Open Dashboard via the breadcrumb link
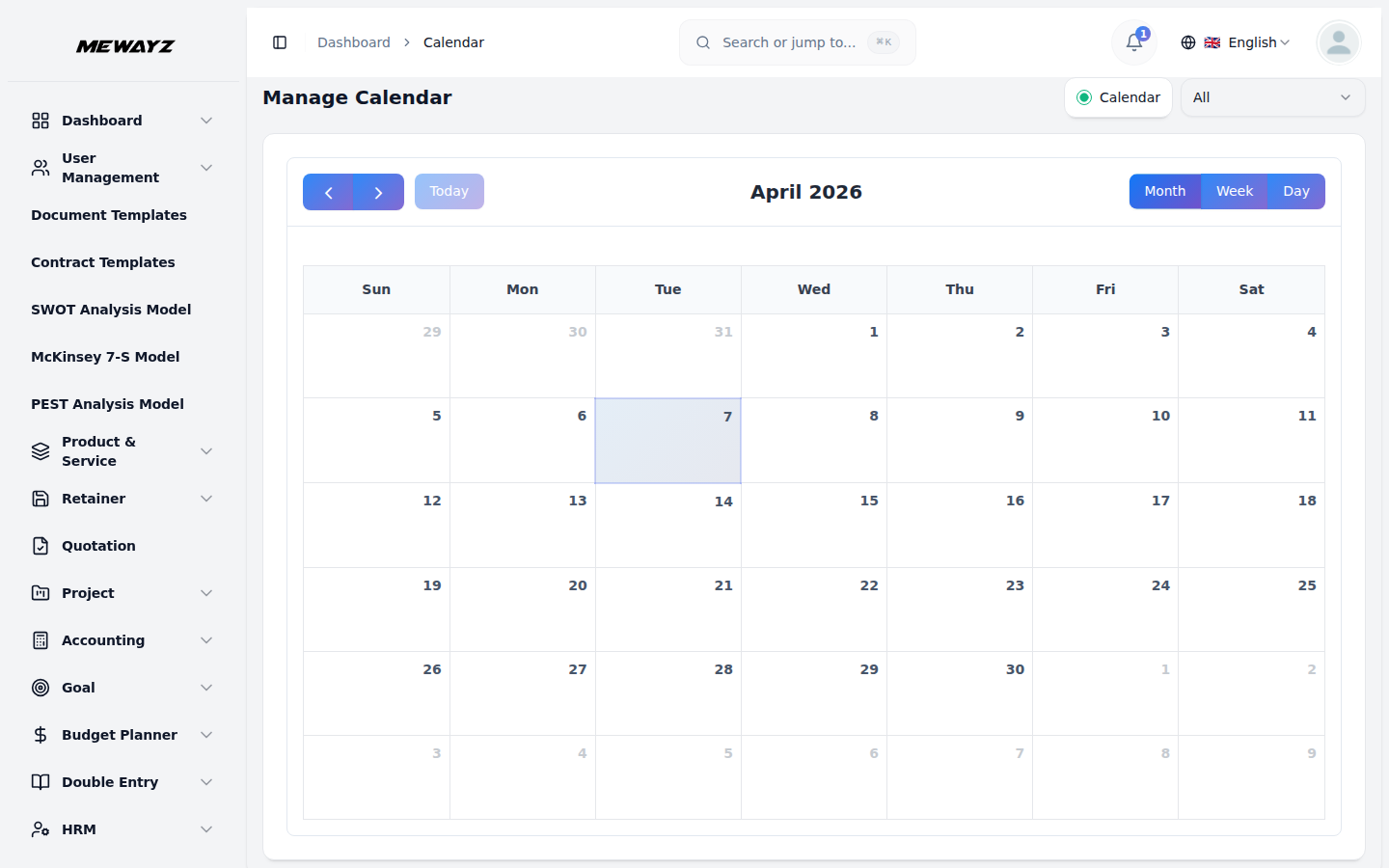Screen dimensions: 1389x868 coord(354,42)
